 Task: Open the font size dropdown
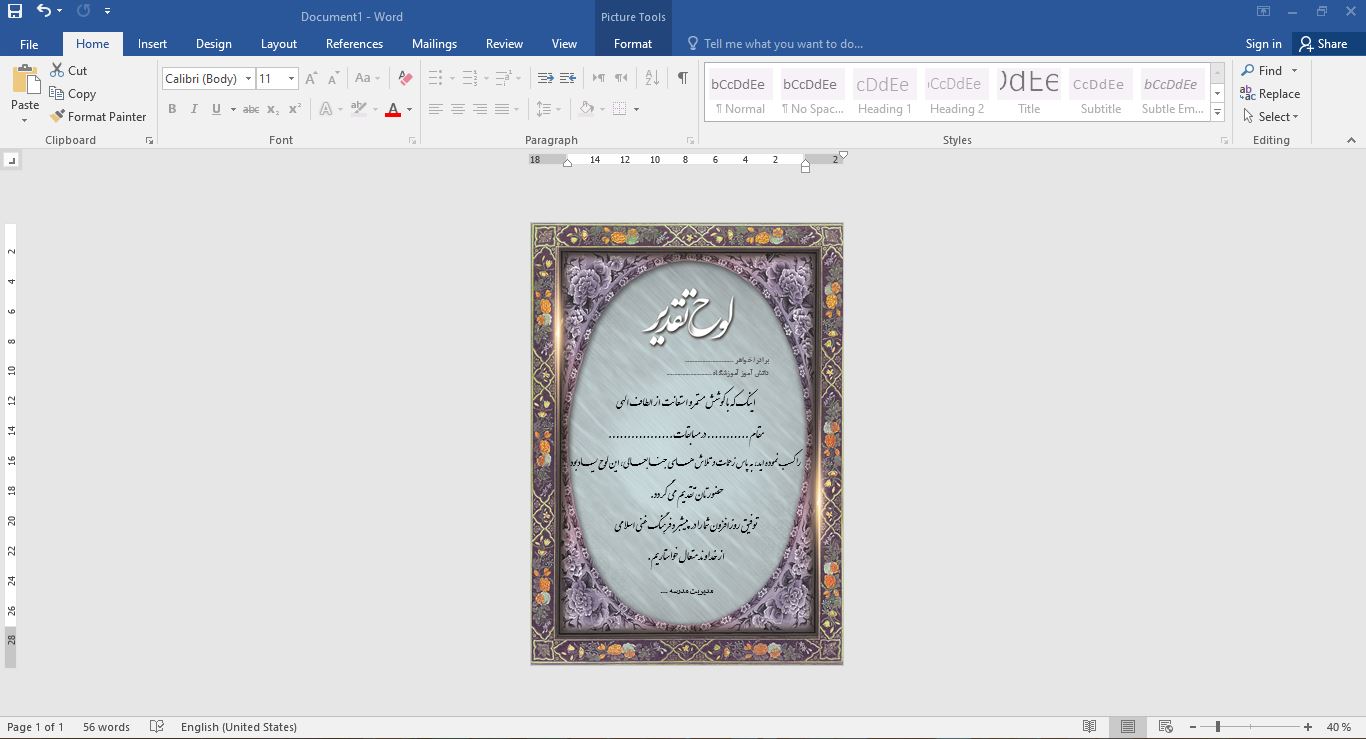coord(291,79)
